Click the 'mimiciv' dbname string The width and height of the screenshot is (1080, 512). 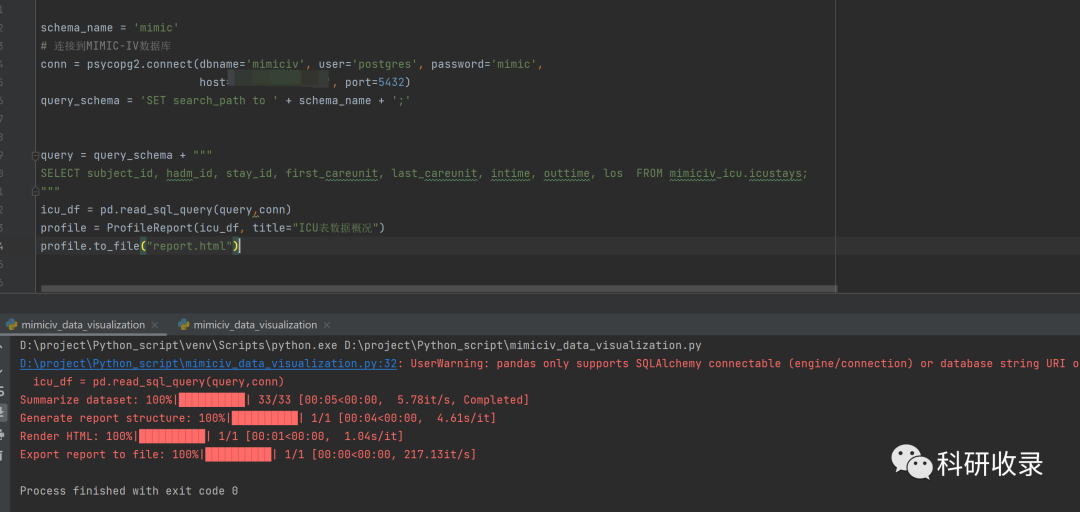tap(276, 64)
